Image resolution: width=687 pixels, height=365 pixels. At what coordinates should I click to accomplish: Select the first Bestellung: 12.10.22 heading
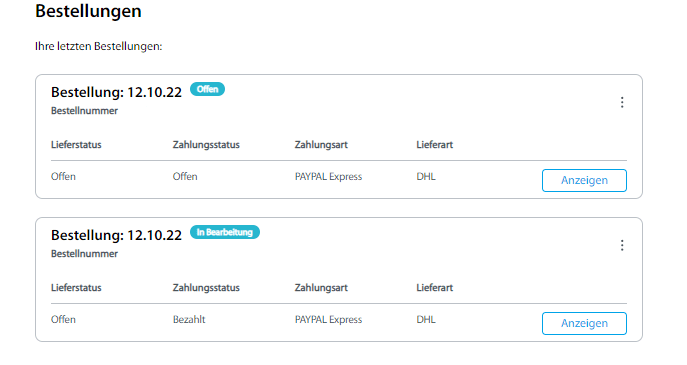116,92
